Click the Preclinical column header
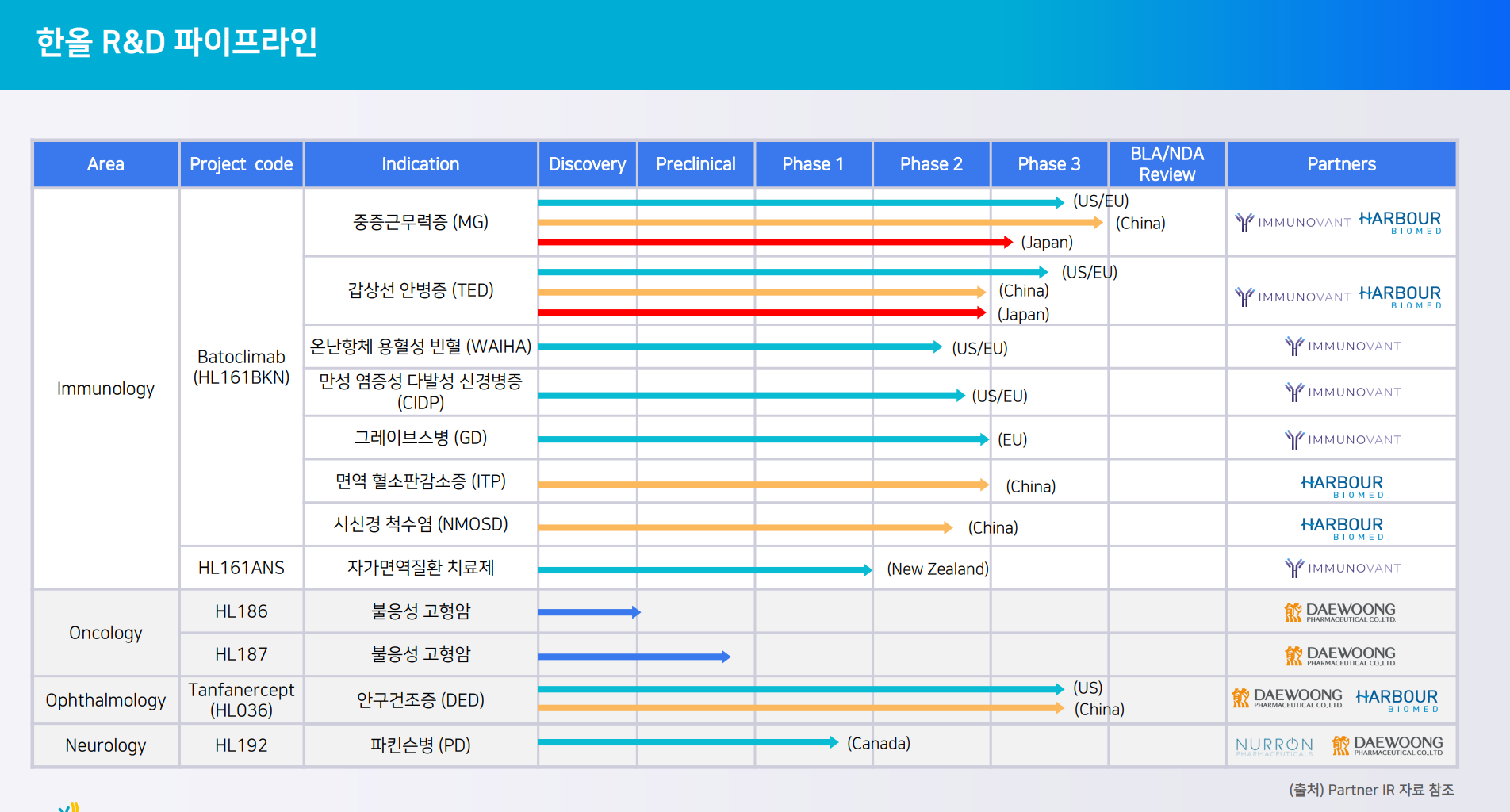 696,164
